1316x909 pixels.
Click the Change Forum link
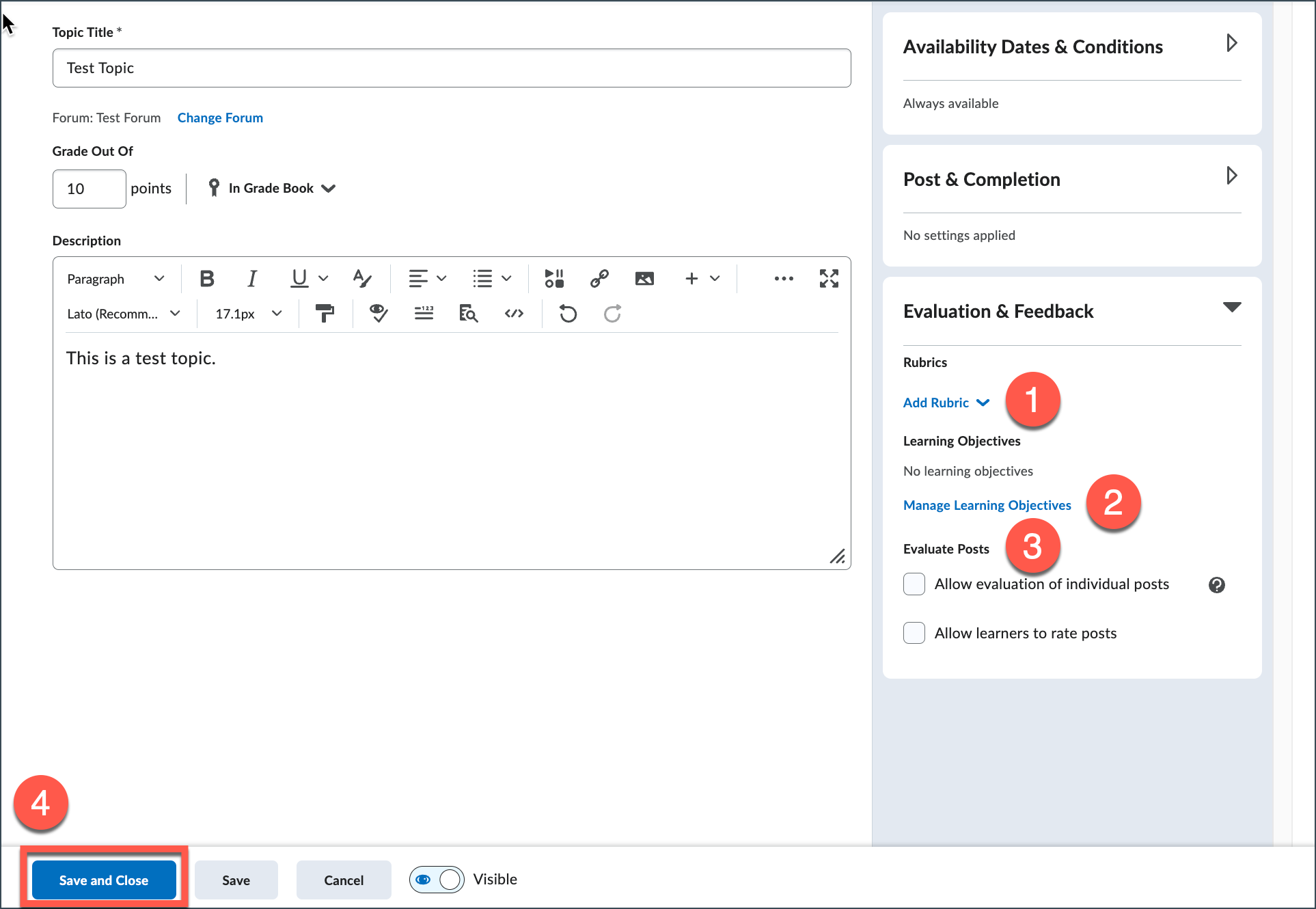220,118
